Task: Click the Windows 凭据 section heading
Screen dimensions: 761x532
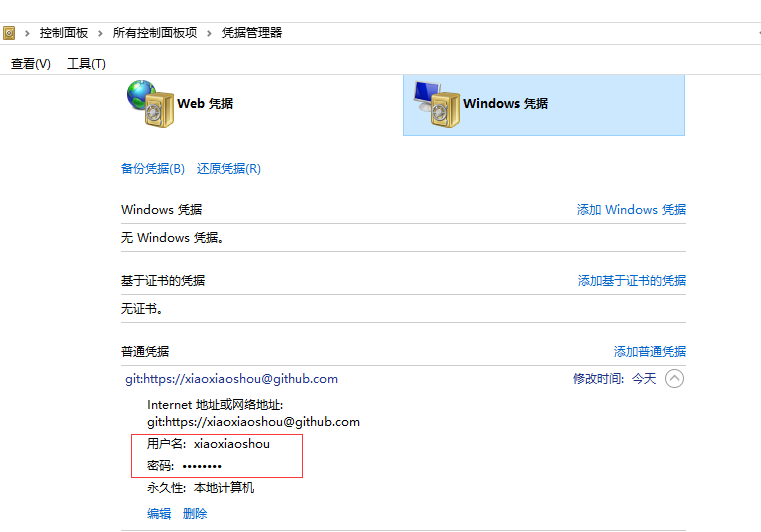Action: [x=161, y=210]
